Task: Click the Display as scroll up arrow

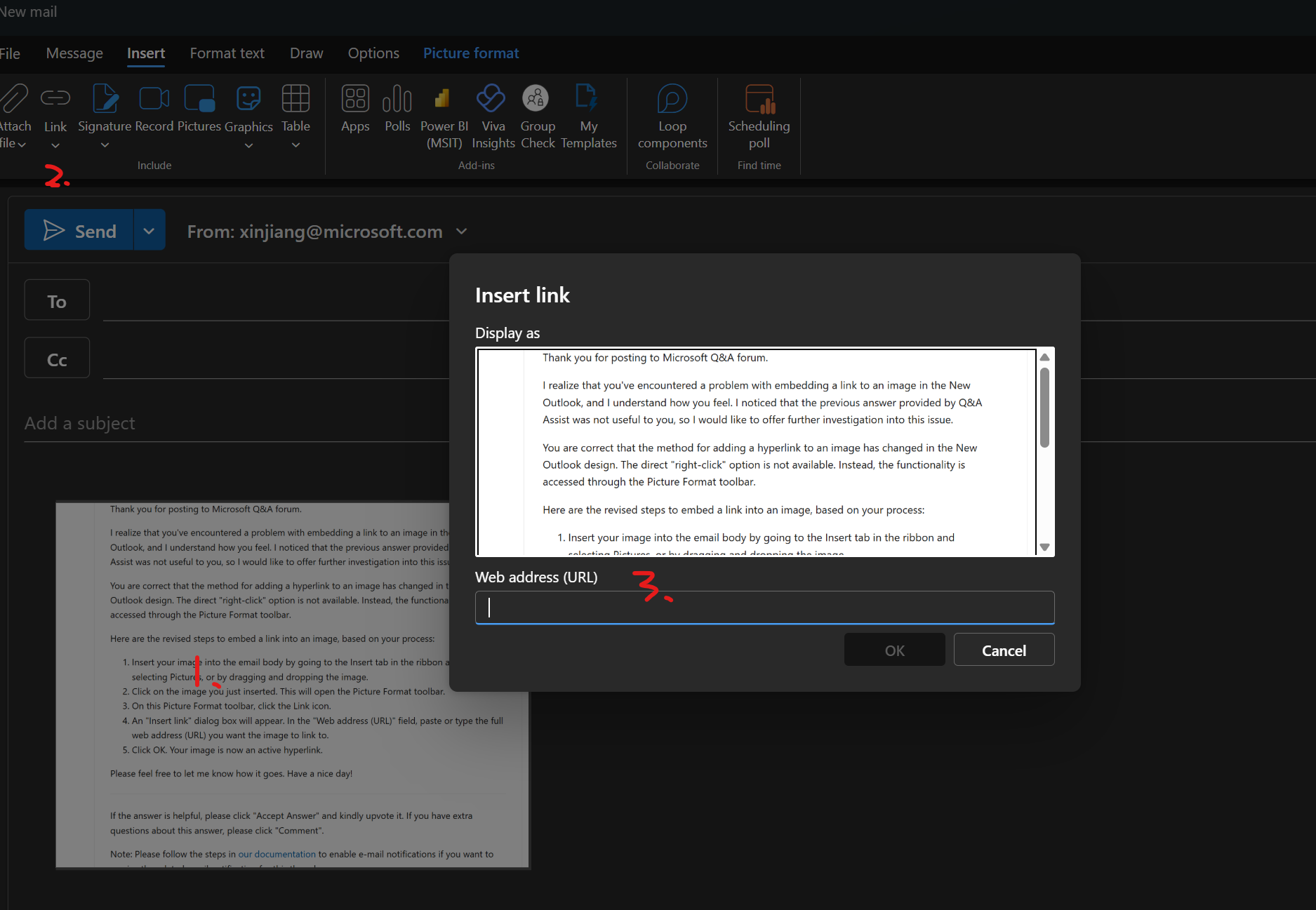Action: [1044, 357]
